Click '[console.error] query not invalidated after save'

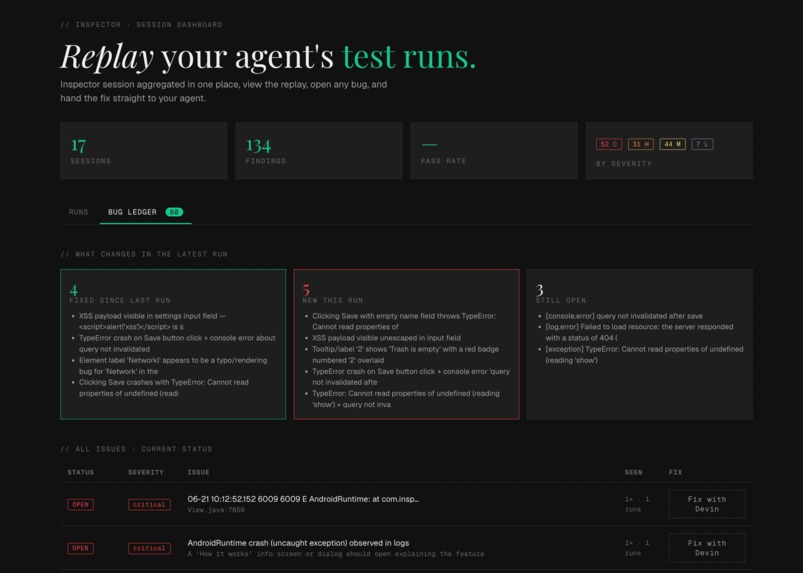click(x=624, y=316)
